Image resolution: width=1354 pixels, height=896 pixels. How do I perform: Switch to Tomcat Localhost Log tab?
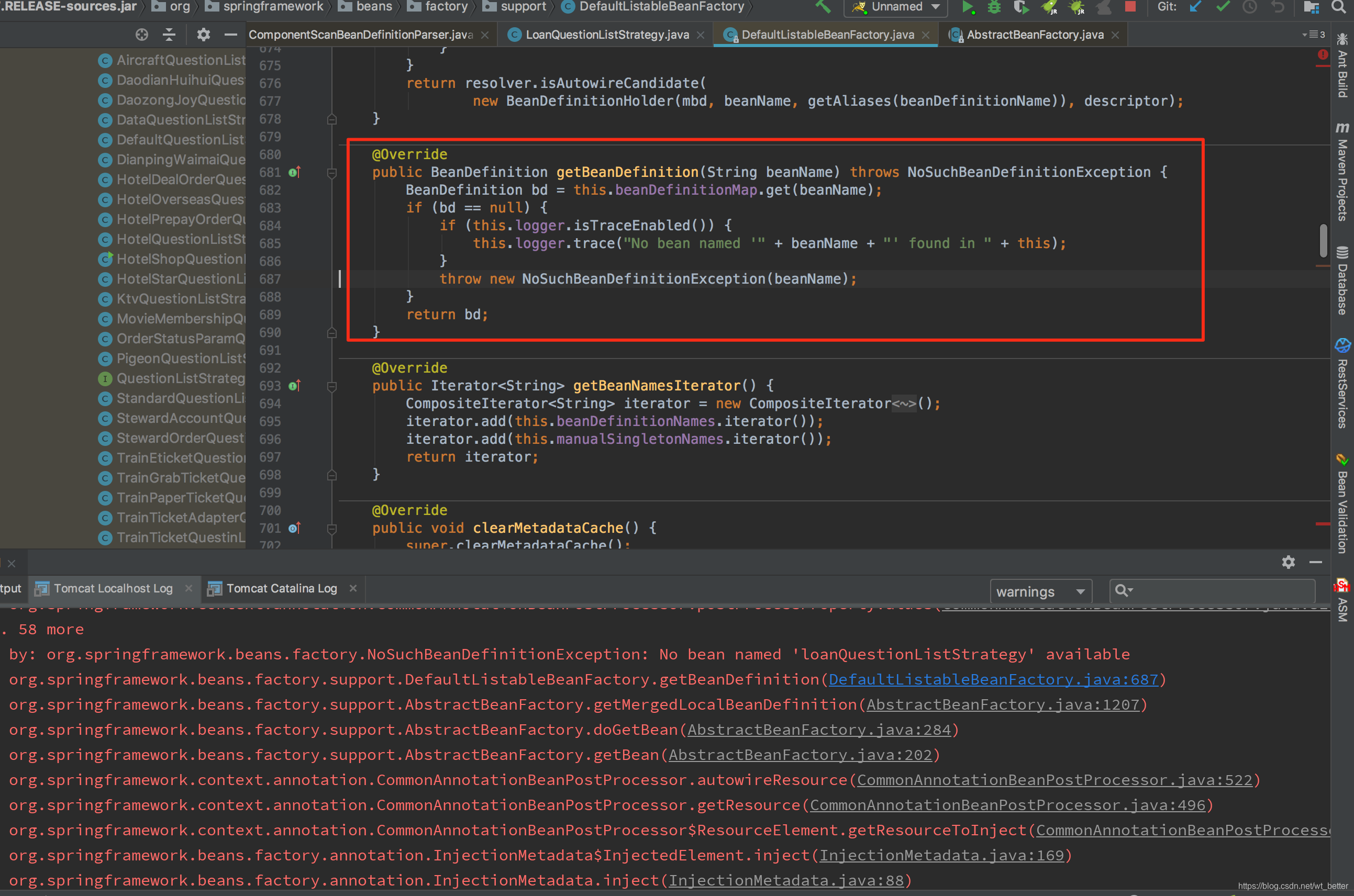click(113, 589)
